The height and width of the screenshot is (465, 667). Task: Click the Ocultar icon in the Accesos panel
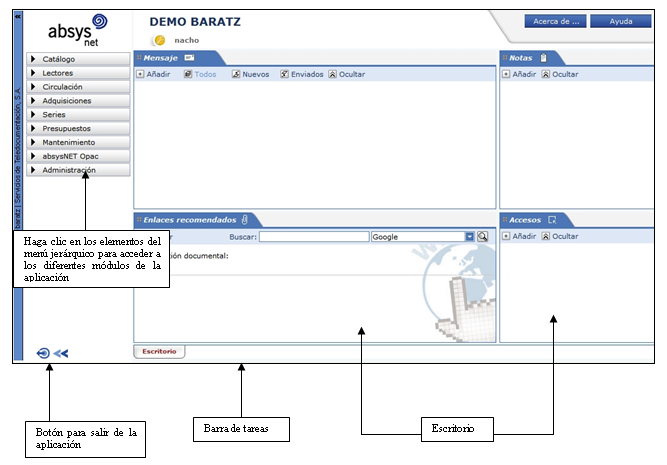[x=546, y=236]
